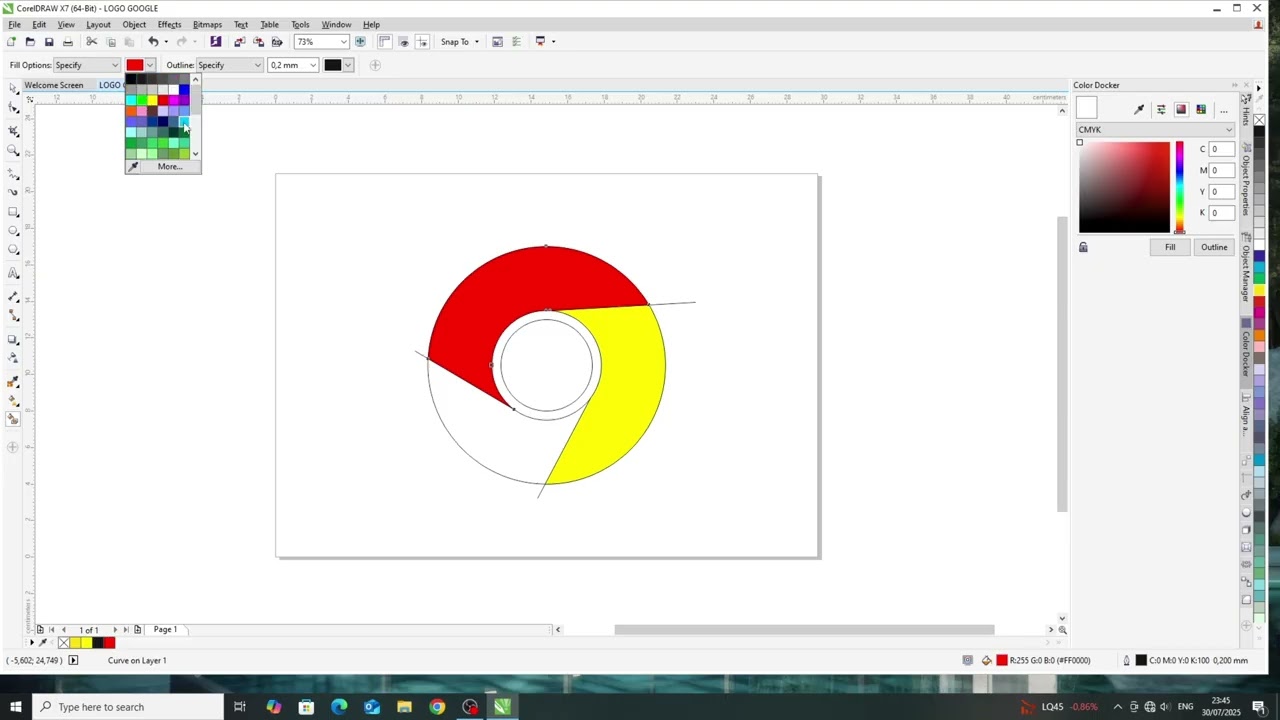Show color sliders in Color Docker

click(1161, 110)
